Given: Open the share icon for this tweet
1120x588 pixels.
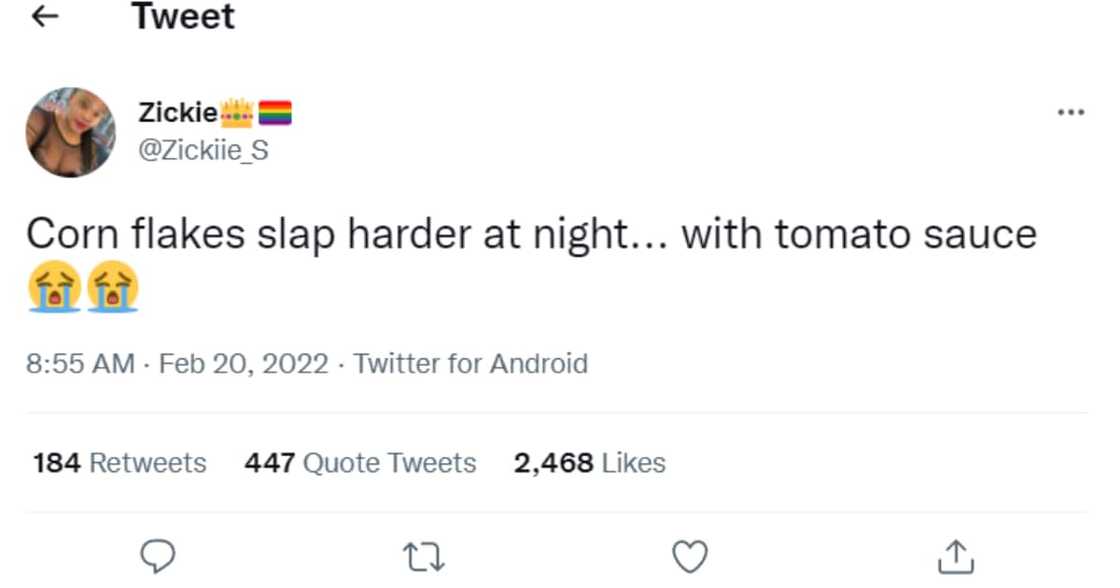Looking at the screenshot, I should coord(955,556).
